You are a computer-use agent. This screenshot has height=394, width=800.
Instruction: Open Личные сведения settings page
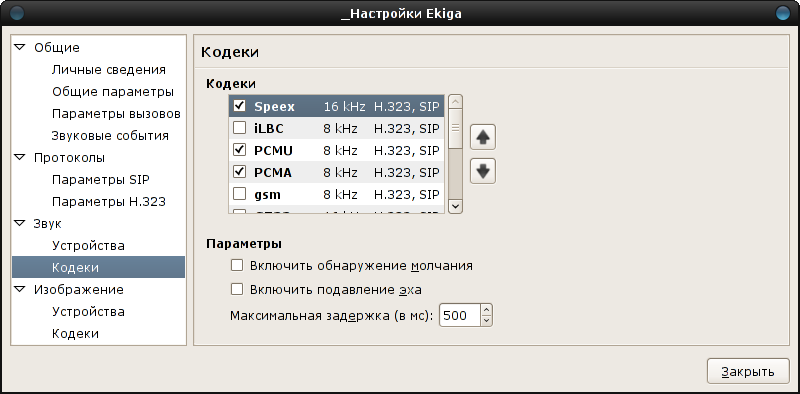click(x=109, y=70)
